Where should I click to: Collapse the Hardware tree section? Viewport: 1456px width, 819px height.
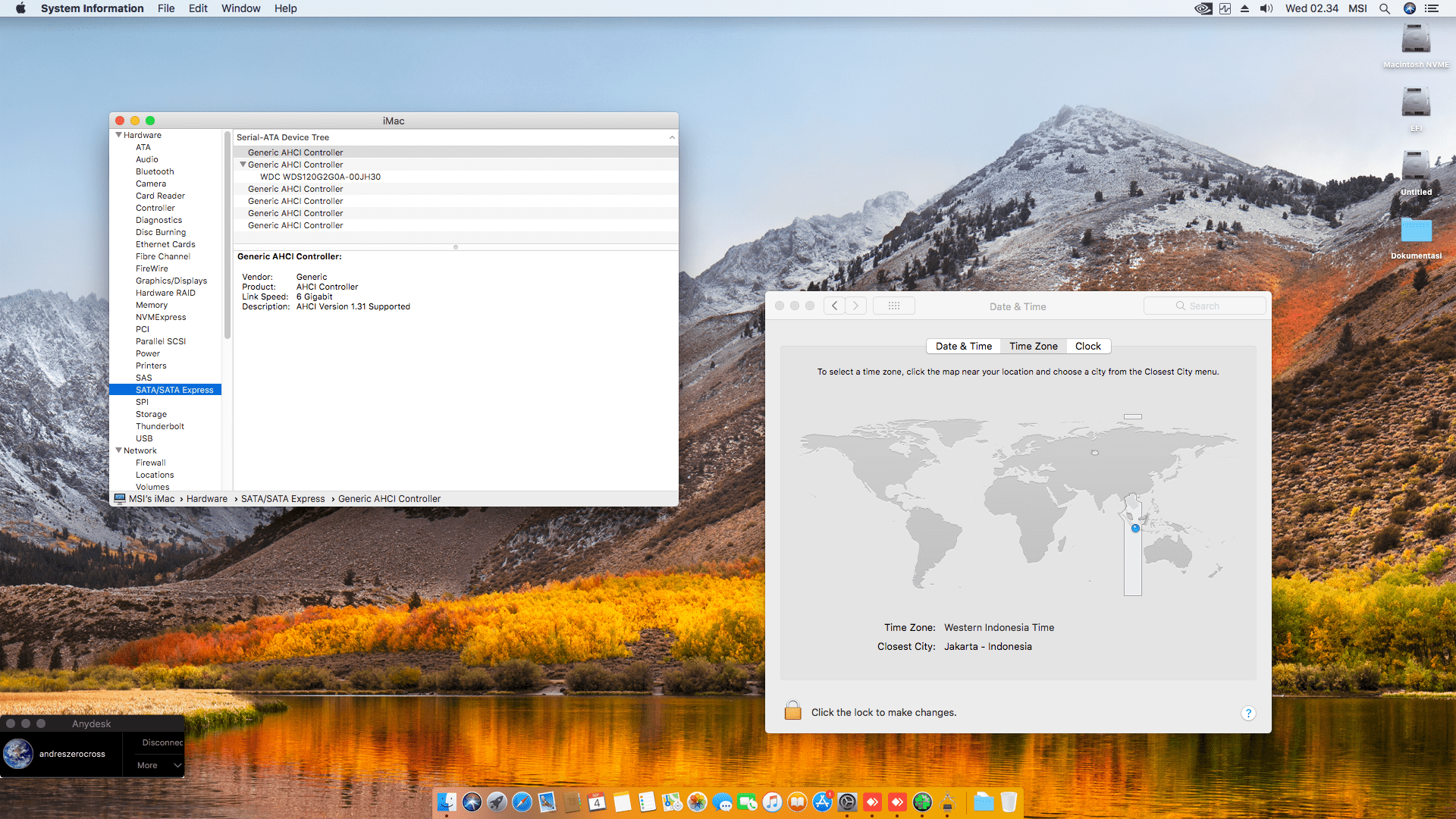coord(118,135)
